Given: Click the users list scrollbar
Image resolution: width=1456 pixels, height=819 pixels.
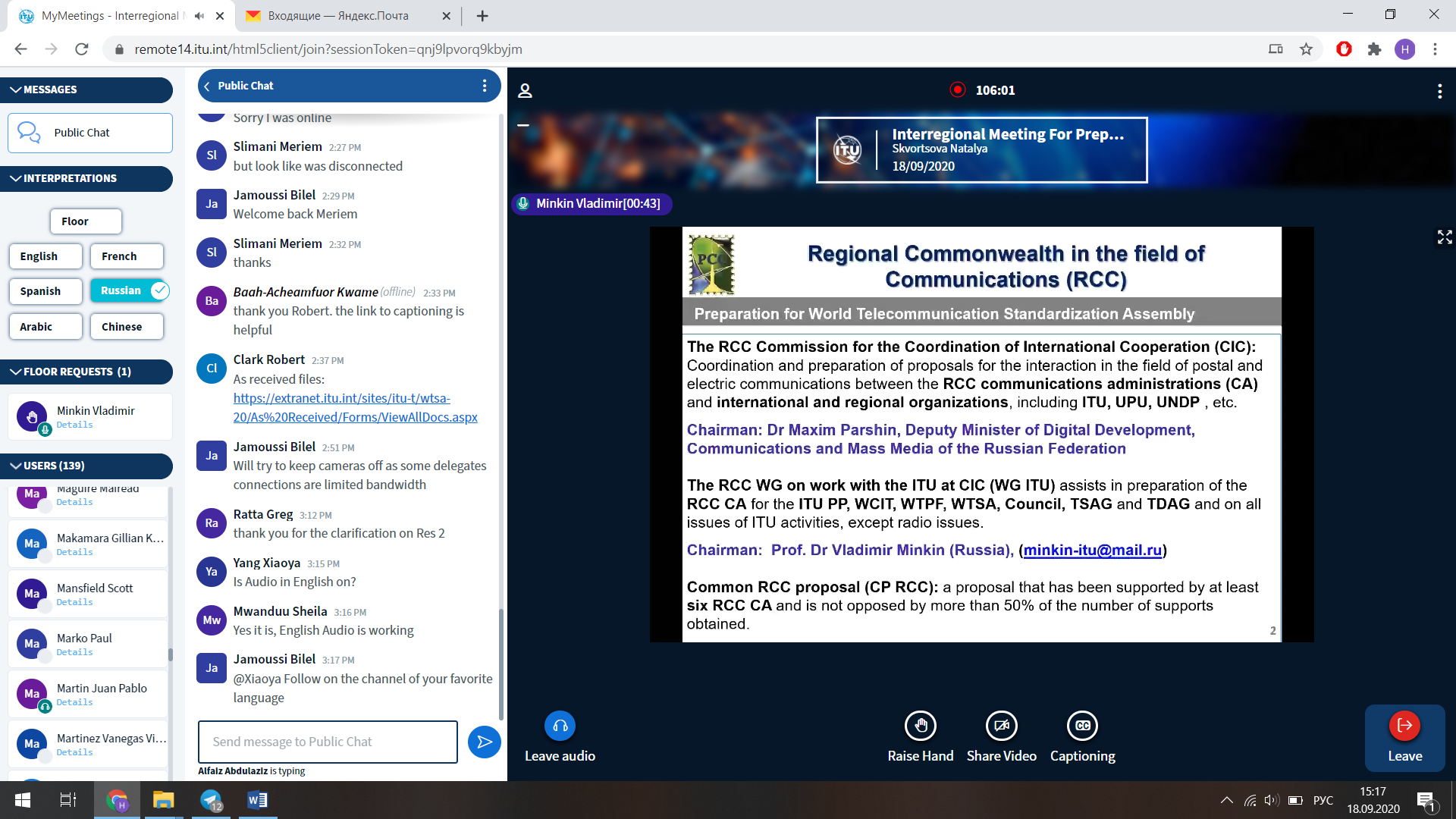Looking at the screenshot, I should click(170, 654).
